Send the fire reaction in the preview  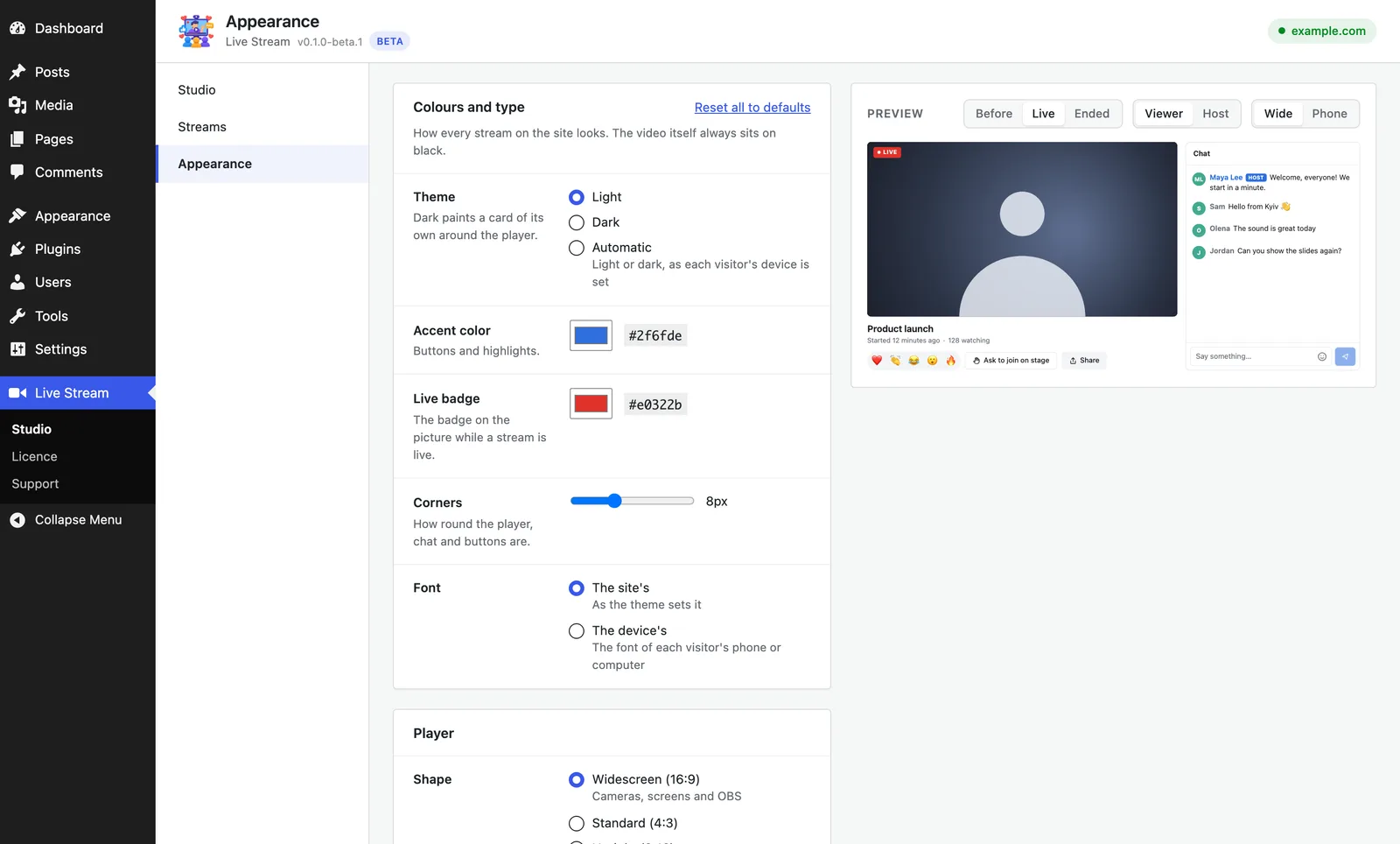pos(950,361)
